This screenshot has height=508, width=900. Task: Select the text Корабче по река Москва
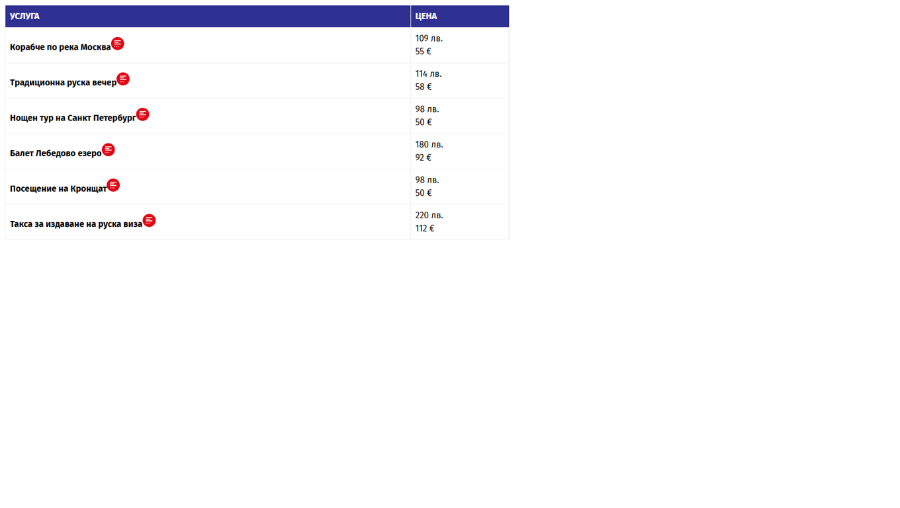(x=60, y=47)
